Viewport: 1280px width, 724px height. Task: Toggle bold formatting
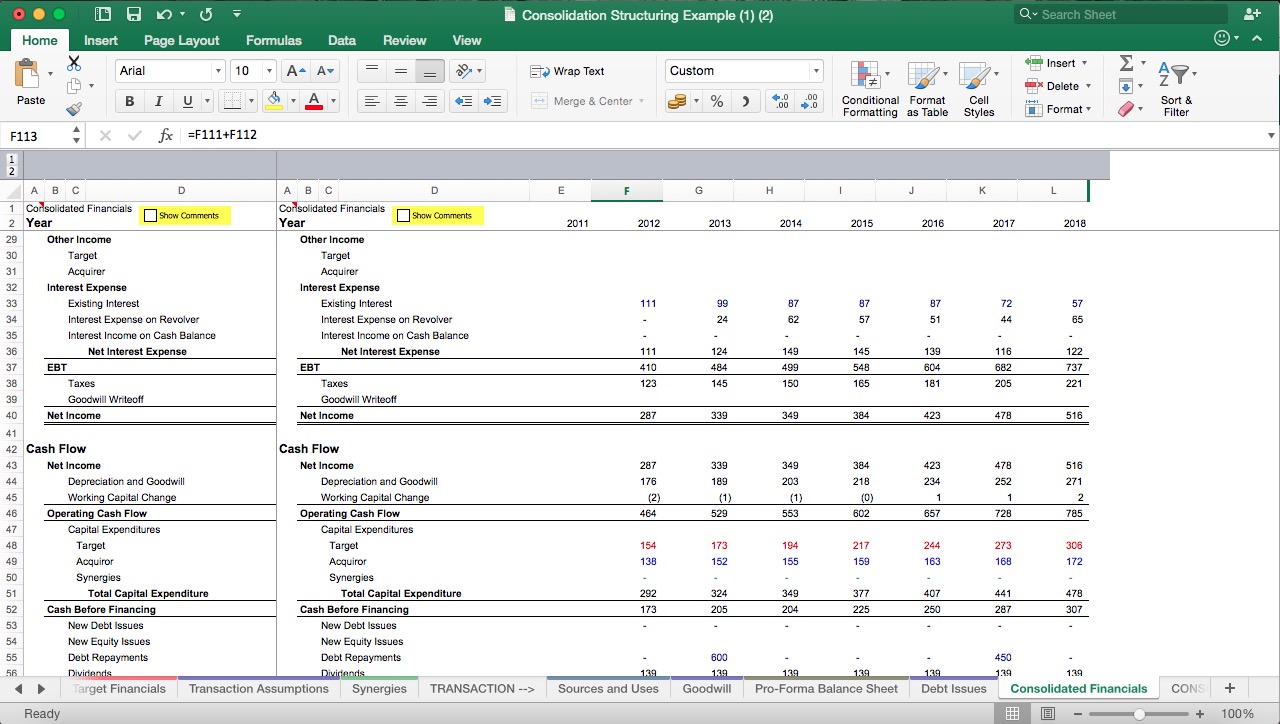(x=129, y=101)
